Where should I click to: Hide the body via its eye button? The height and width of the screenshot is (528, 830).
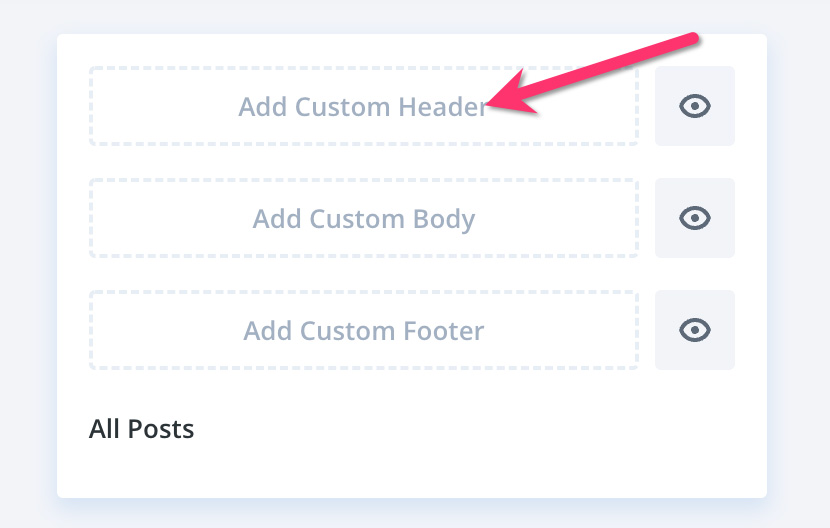[694, 218]
